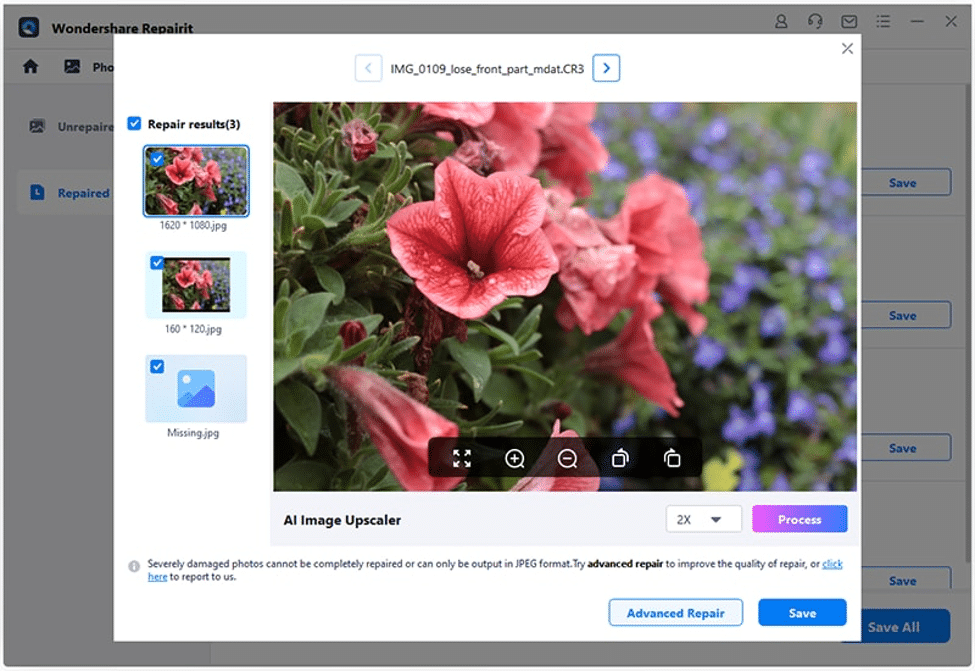Fit the preview image to full screen
The image size is (977, 672).
coord(462,458)
